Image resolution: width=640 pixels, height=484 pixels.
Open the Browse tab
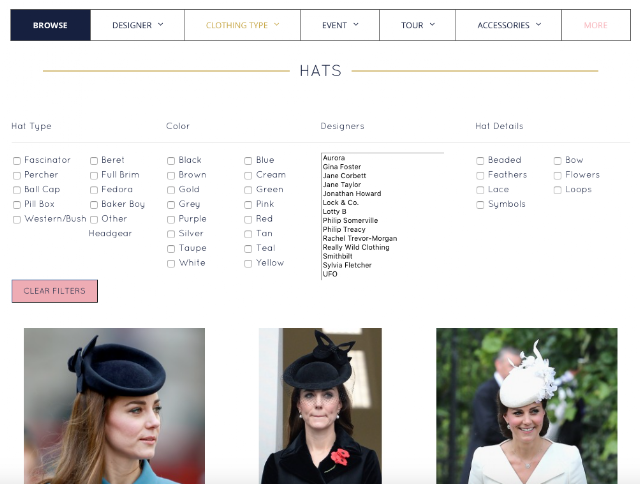[x=50, y=25]
